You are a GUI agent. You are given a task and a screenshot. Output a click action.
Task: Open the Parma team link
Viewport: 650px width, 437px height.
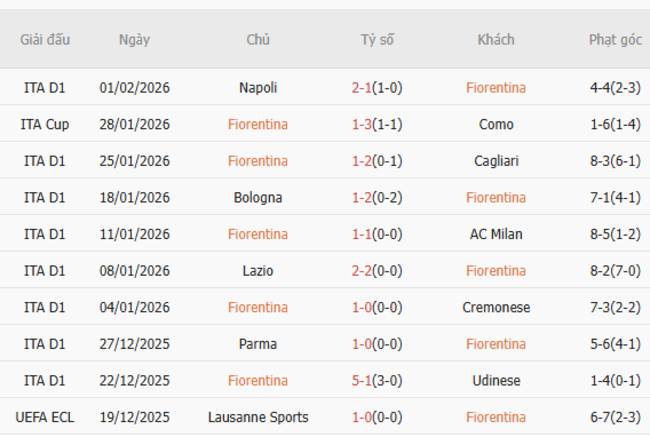[x=258, y=344]
